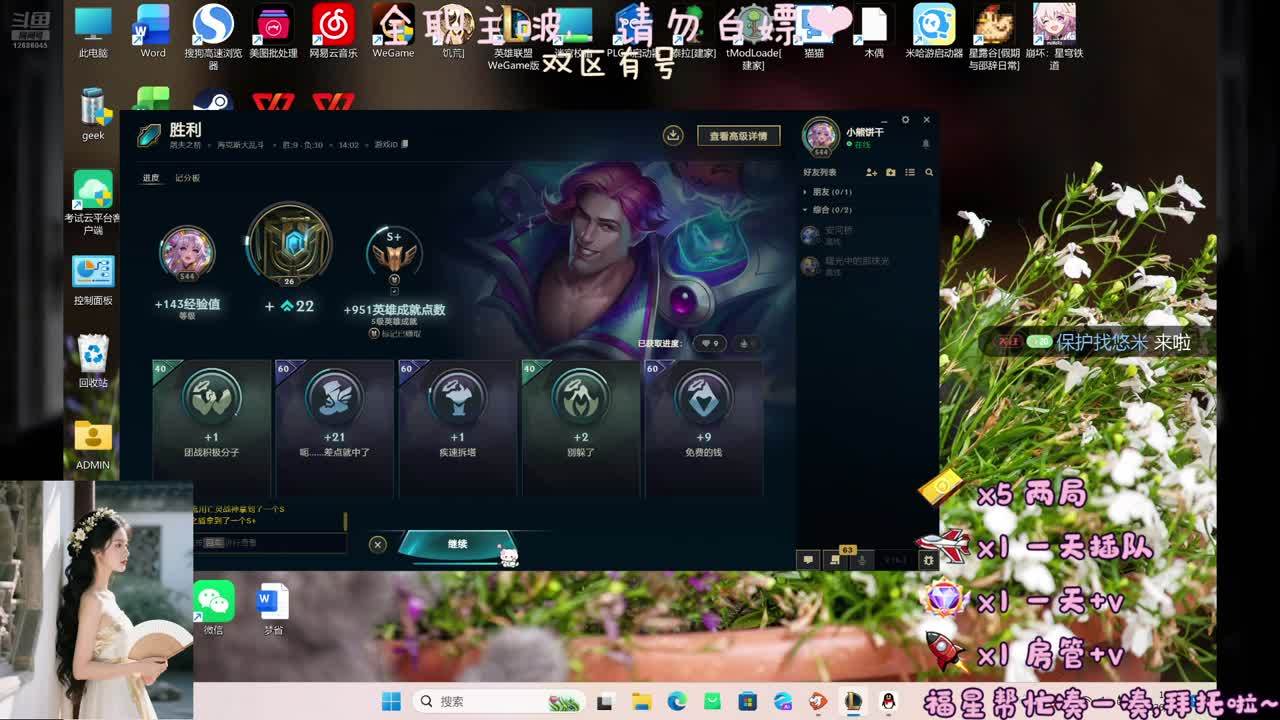The image size is (1280, 720).
Task: Switch to the 记分板 tab
Action: [x=187, y=178]
